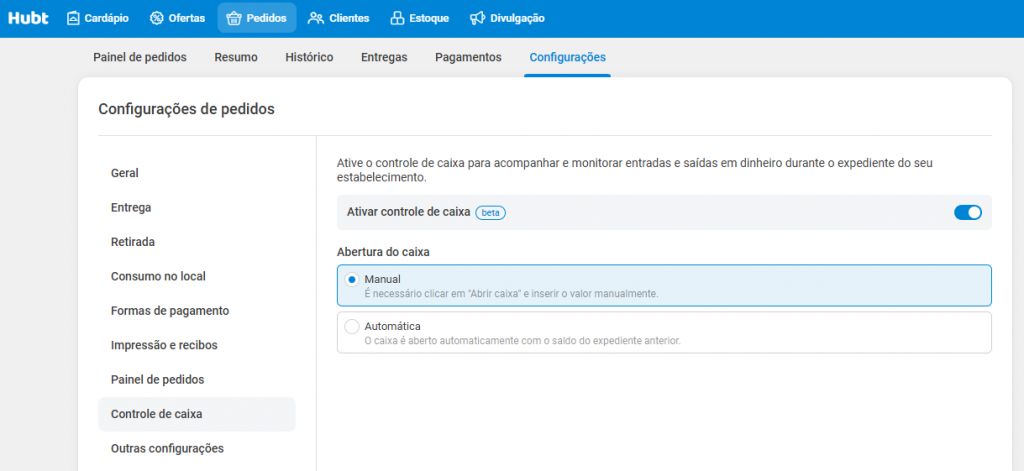Open the Entregas tab
The image size is (1024, 471).
pyautogui.click(x=384, y=57)
